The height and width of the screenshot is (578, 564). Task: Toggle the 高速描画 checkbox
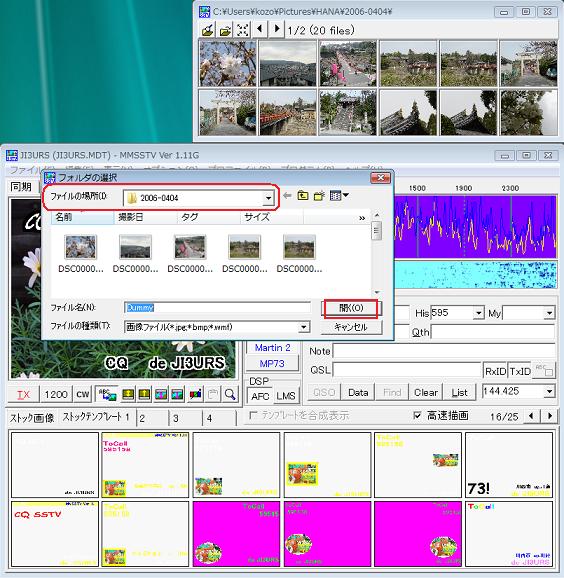[417, 415]
